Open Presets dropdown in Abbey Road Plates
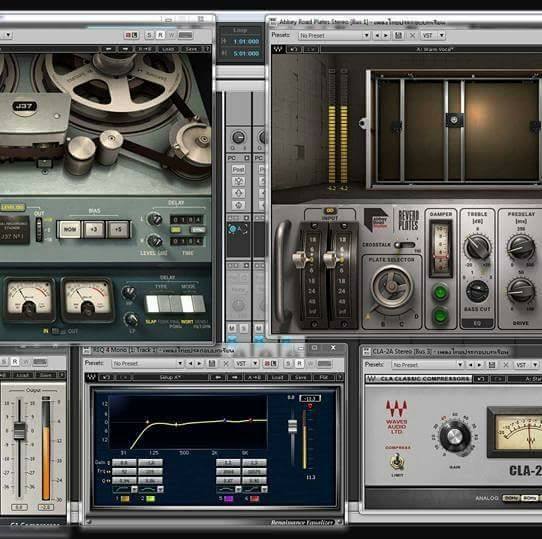 335,35
